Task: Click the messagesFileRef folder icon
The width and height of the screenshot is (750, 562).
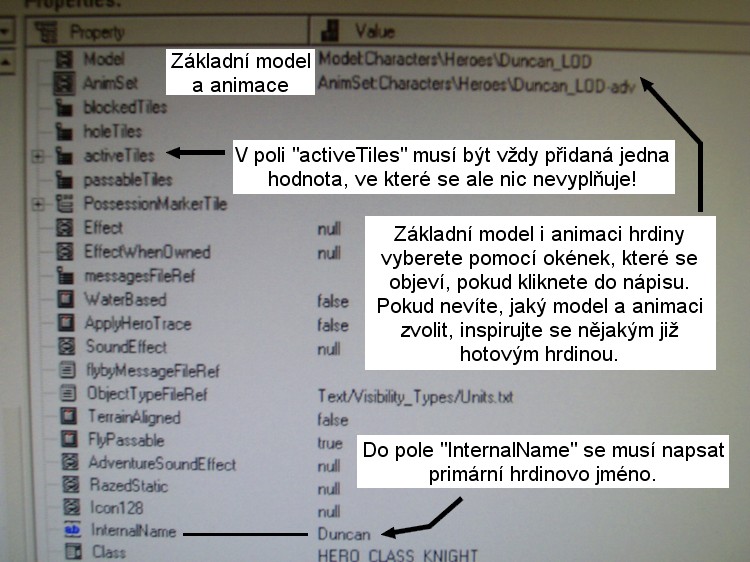Action: coord(65,275)
